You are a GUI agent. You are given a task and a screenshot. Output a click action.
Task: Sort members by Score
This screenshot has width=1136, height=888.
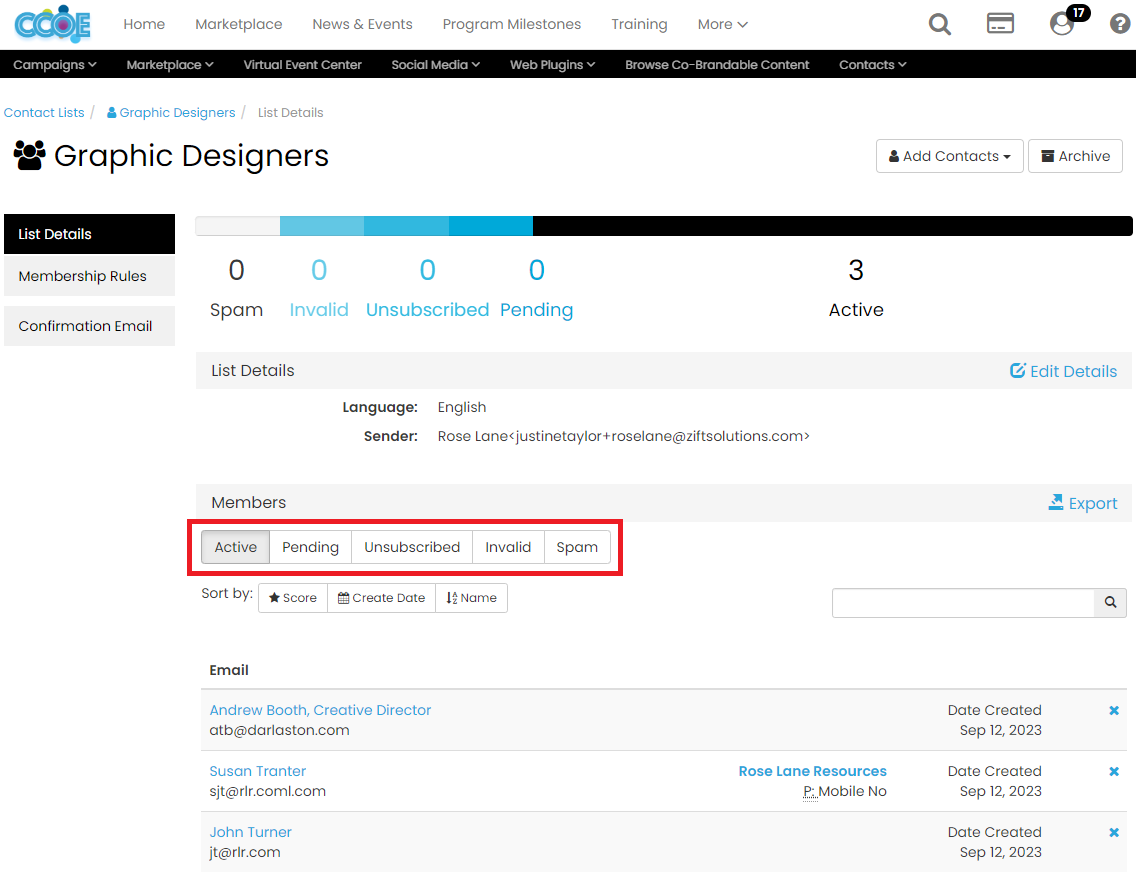293,597
